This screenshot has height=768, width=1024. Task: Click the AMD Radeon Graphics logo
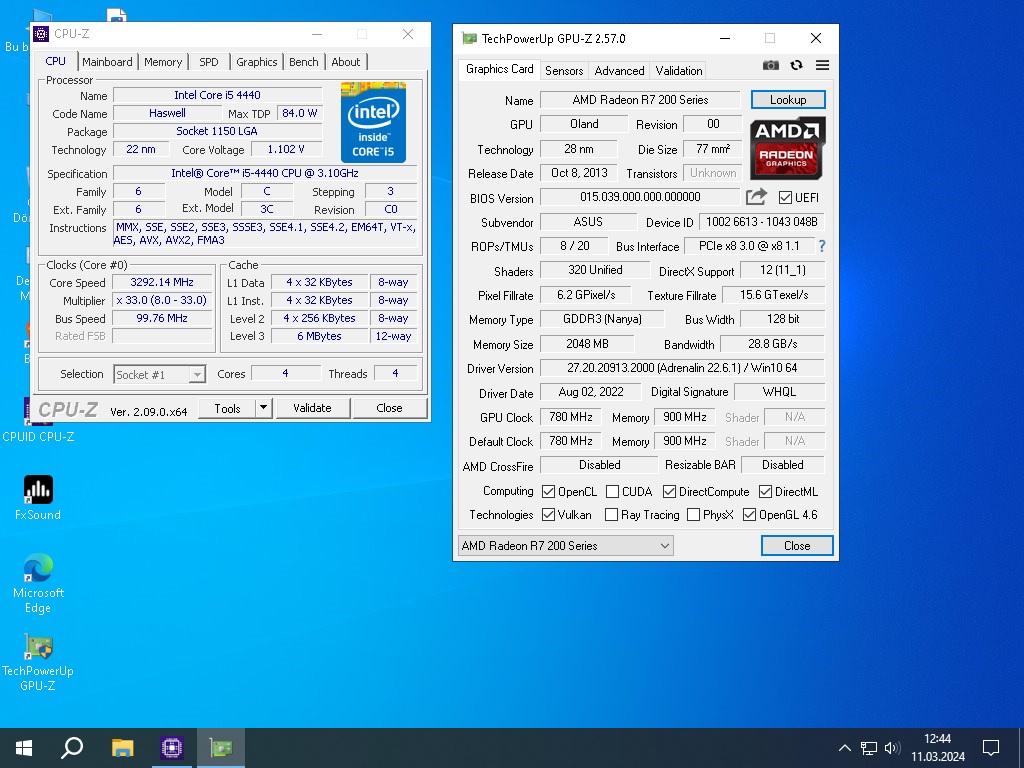[x=788, y=148]
